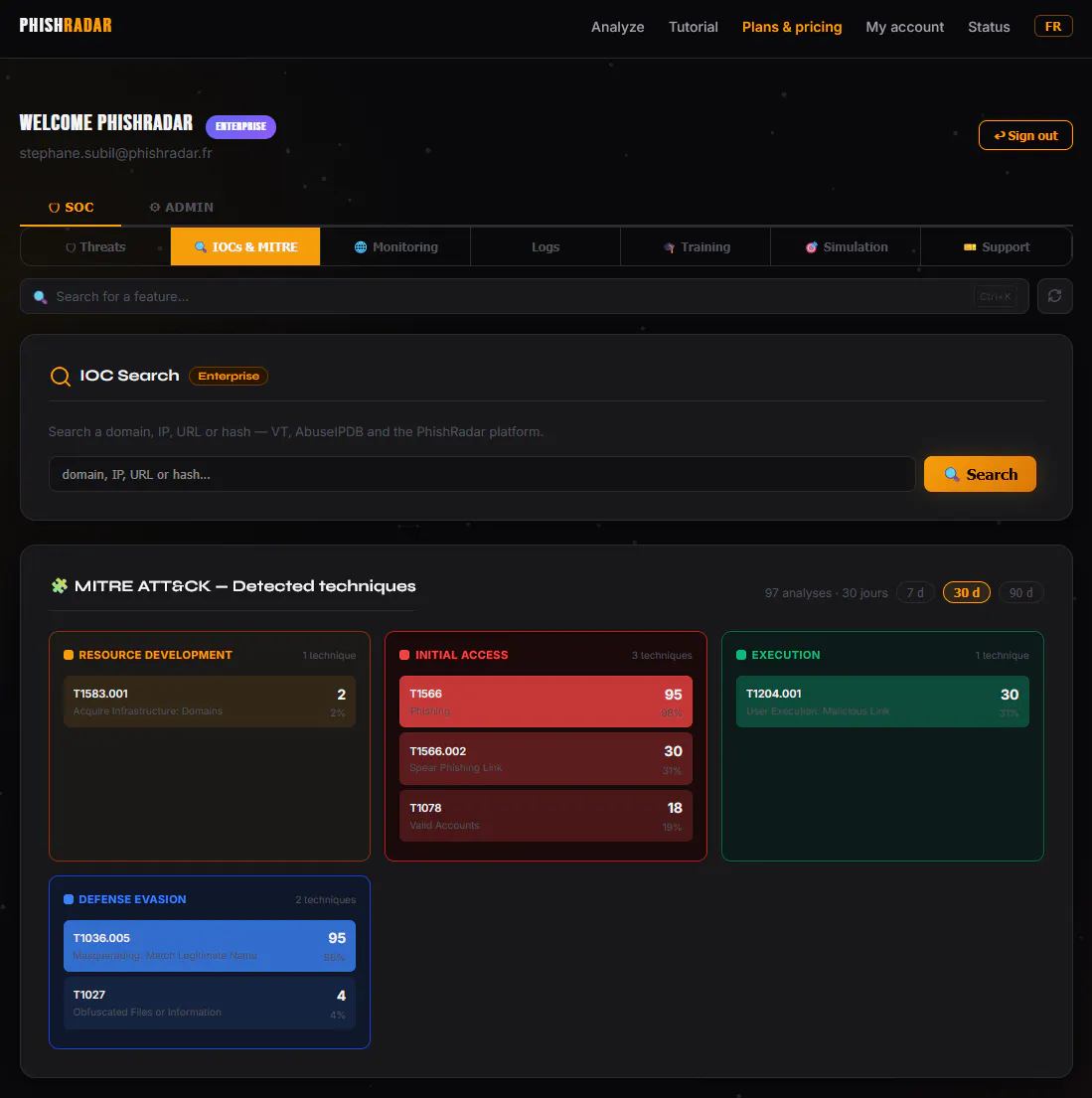Click the WELCOME PHISHRADAR heading

coord(105,122)
